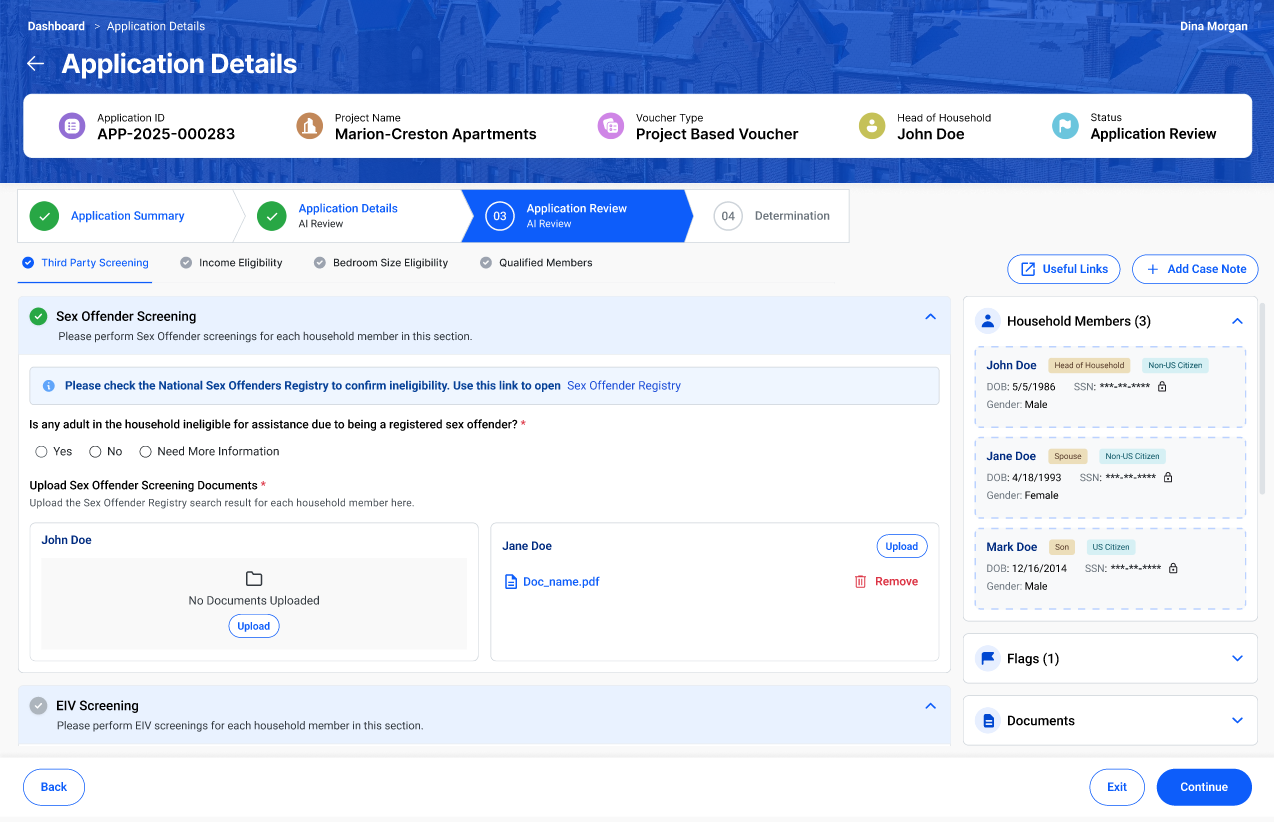Click the Application Summary progress step
Viewport: 1274px width, 822px height.
pyautogui.click(x=127, y=216)
